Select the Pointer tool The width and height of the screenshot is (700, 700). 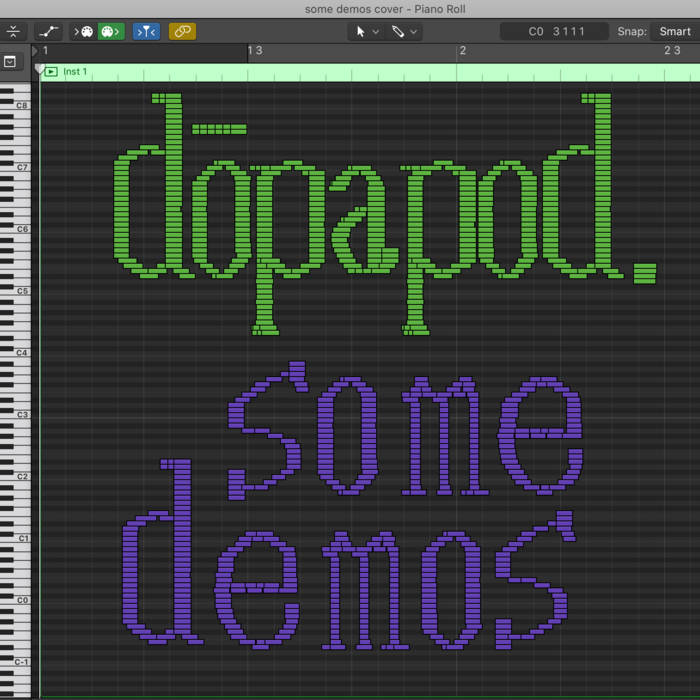coord(361,32)
